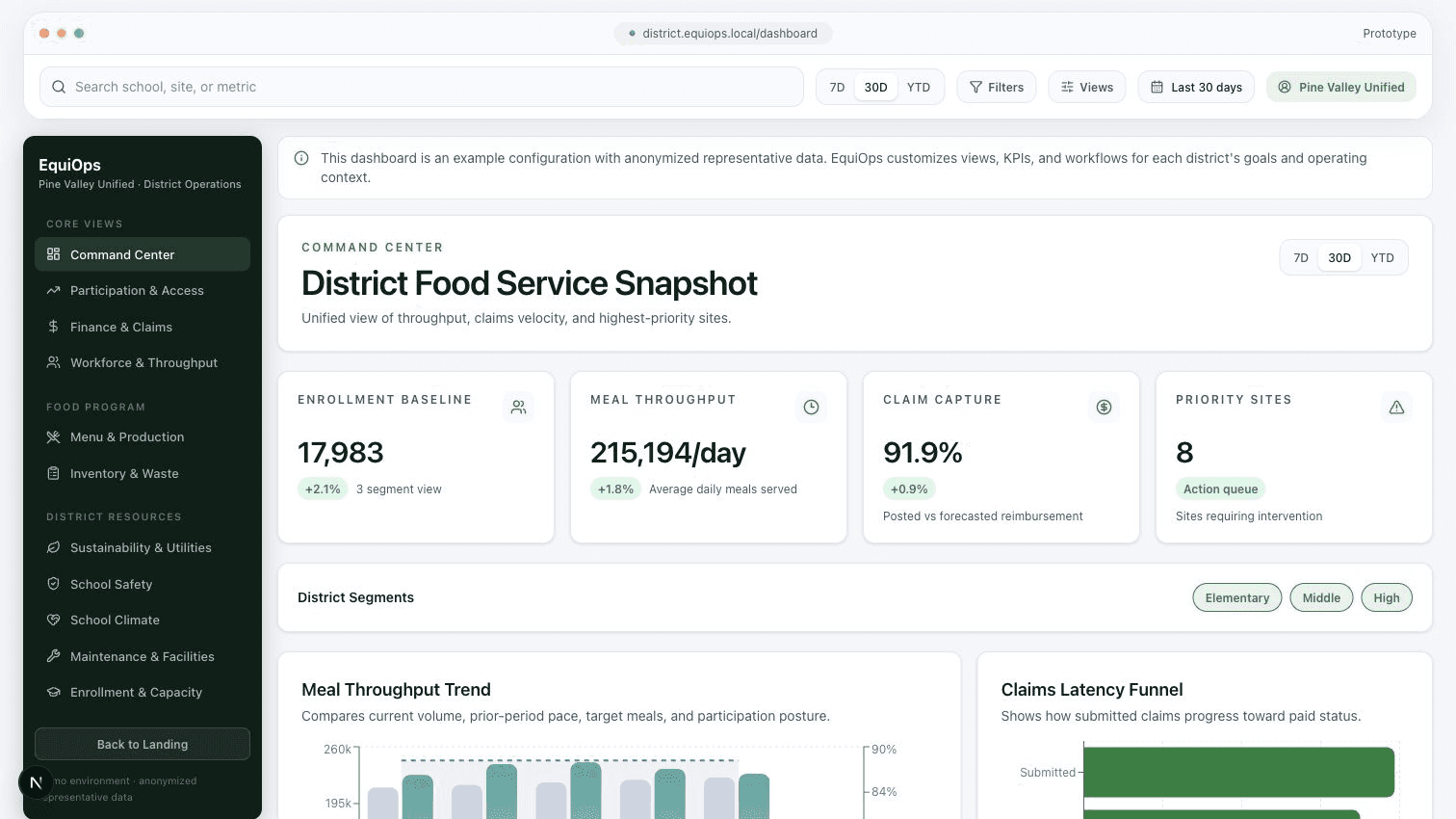
Task: Open Sustainability & Utilities page
Action: point(143,547)
